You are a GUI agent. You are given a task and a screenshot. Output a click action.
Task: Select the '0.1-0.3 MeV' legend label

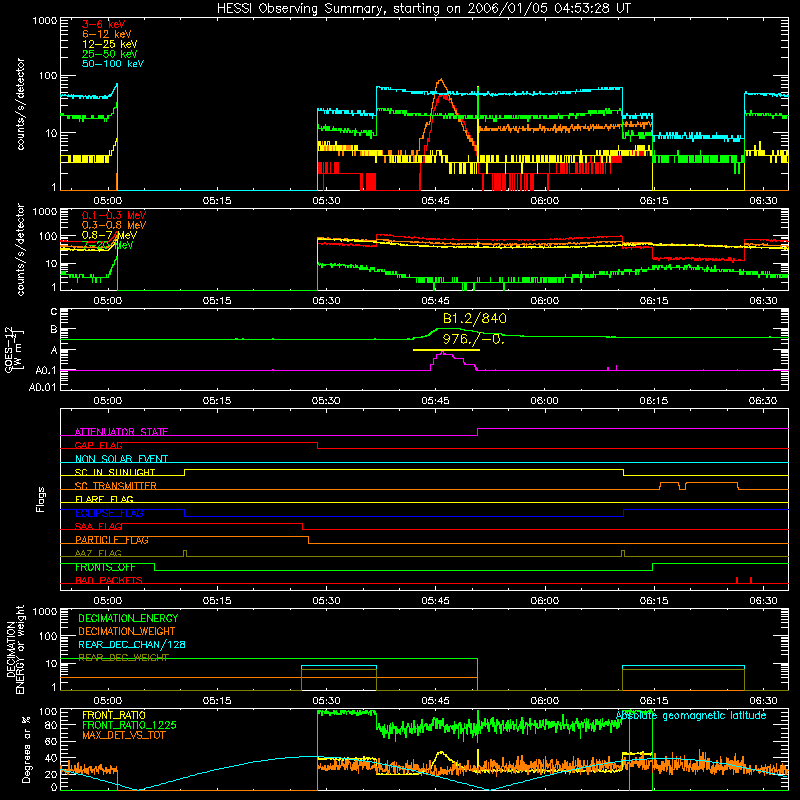coord(114,215)
